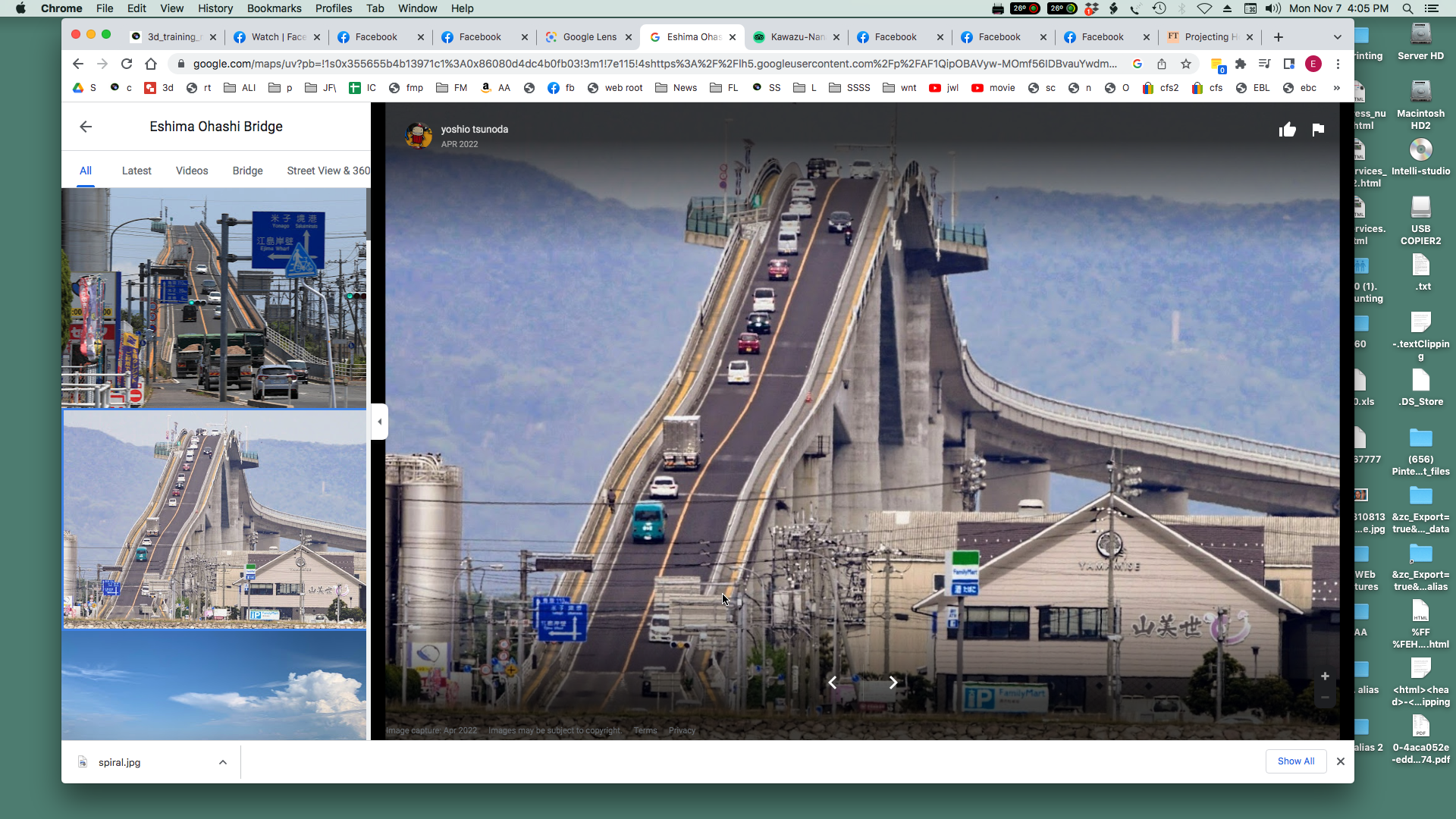
Task: Zoom in with plus button
Action: click(x=1325, y=676)
